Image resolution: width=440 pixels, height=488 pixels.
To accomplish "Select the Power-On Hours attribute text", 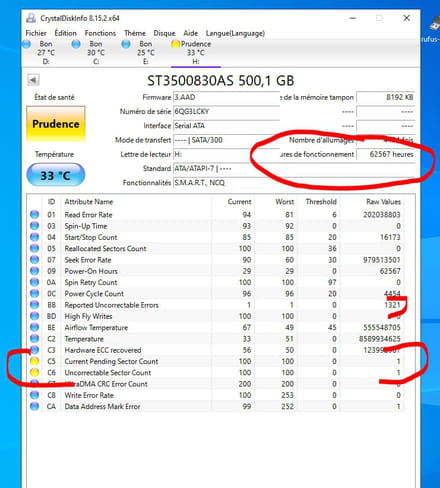I will click(91, 271).
